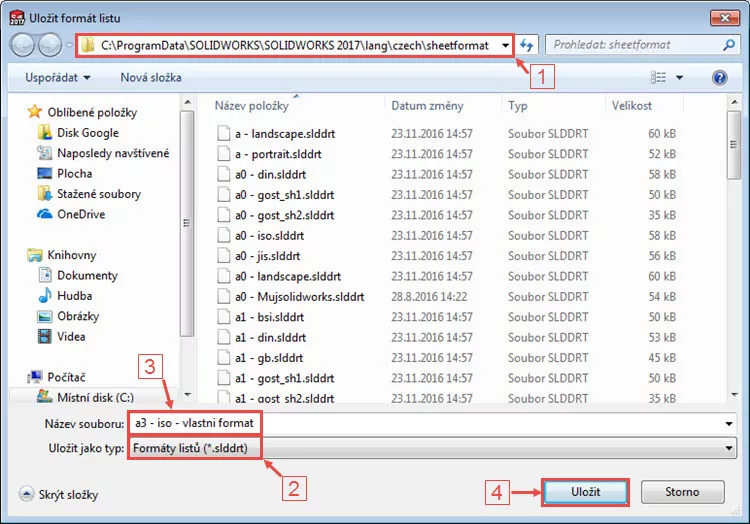This screenshot has width=750, height=524.
Task: Click the SolidWorks icon in title bar
Action: 17,17
